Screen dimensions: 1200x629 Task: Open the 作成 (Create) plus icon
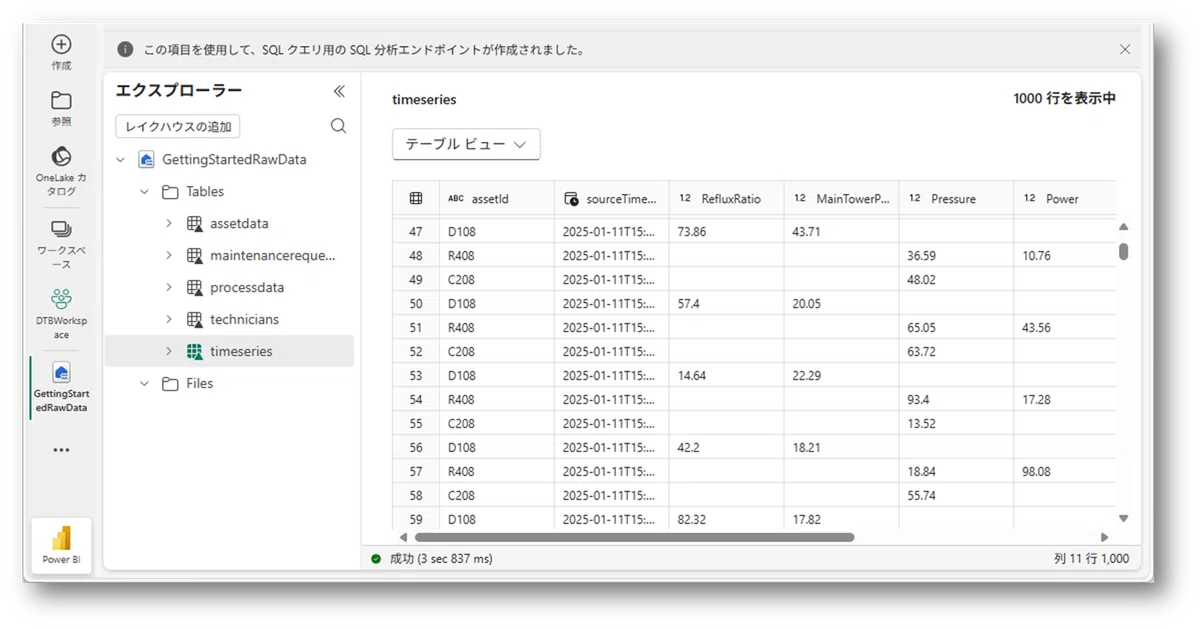coord(61,44)
